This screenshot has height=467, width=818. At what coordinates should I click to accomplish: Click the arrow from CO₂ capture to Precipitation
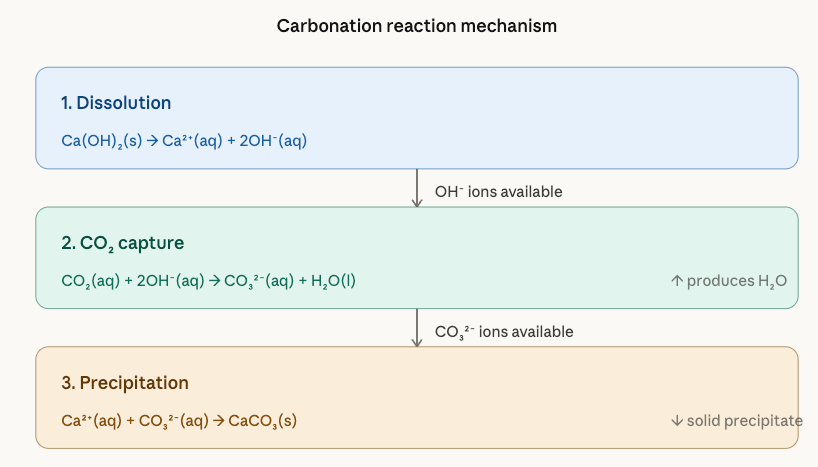[417, 327]
